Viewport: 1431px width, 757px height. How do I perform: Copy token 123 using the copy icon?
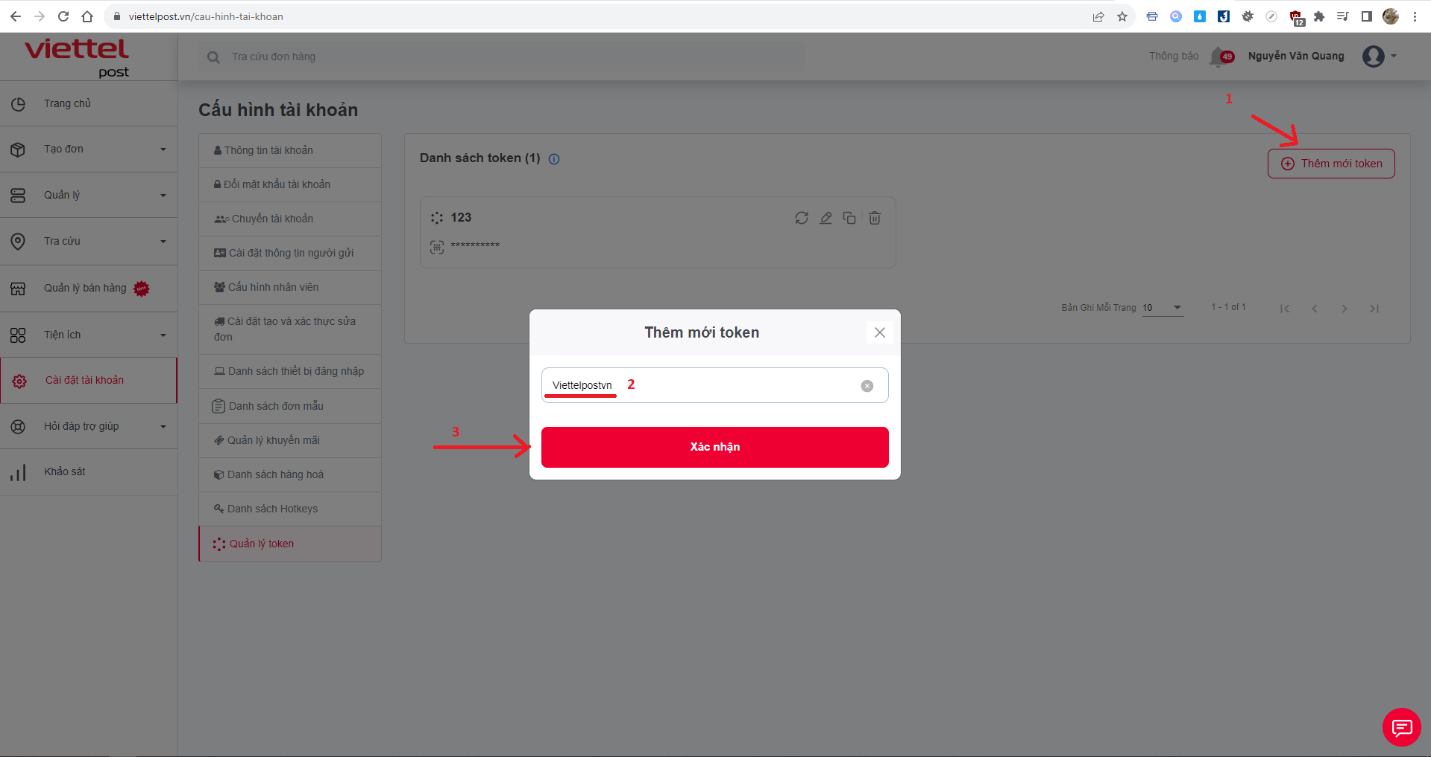[849, 218]
